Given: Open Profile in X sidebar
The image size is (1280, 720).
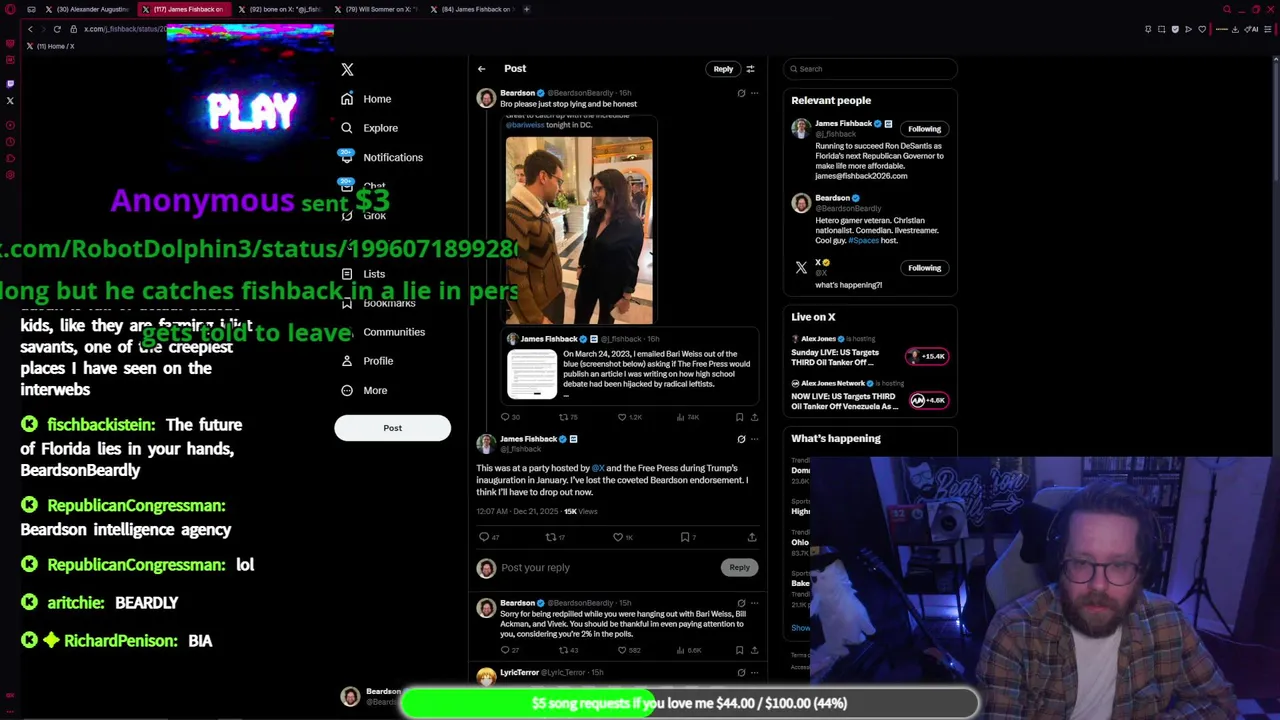Looking at the screenshot, I should [367, 361].
